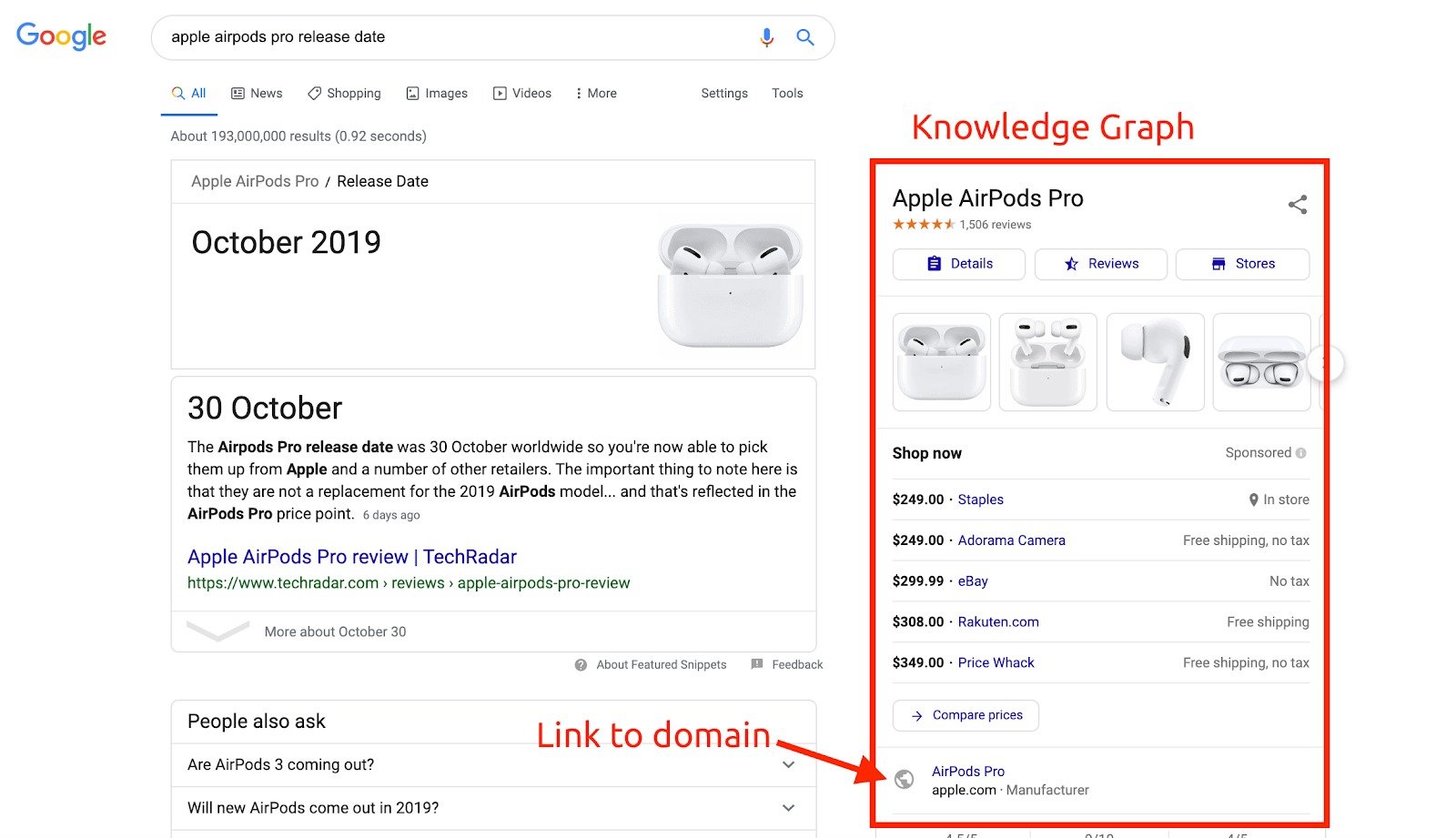Viewport: 1456px width, 838px height.
Task: Click the search input field
Action: [x=409, y=37]
